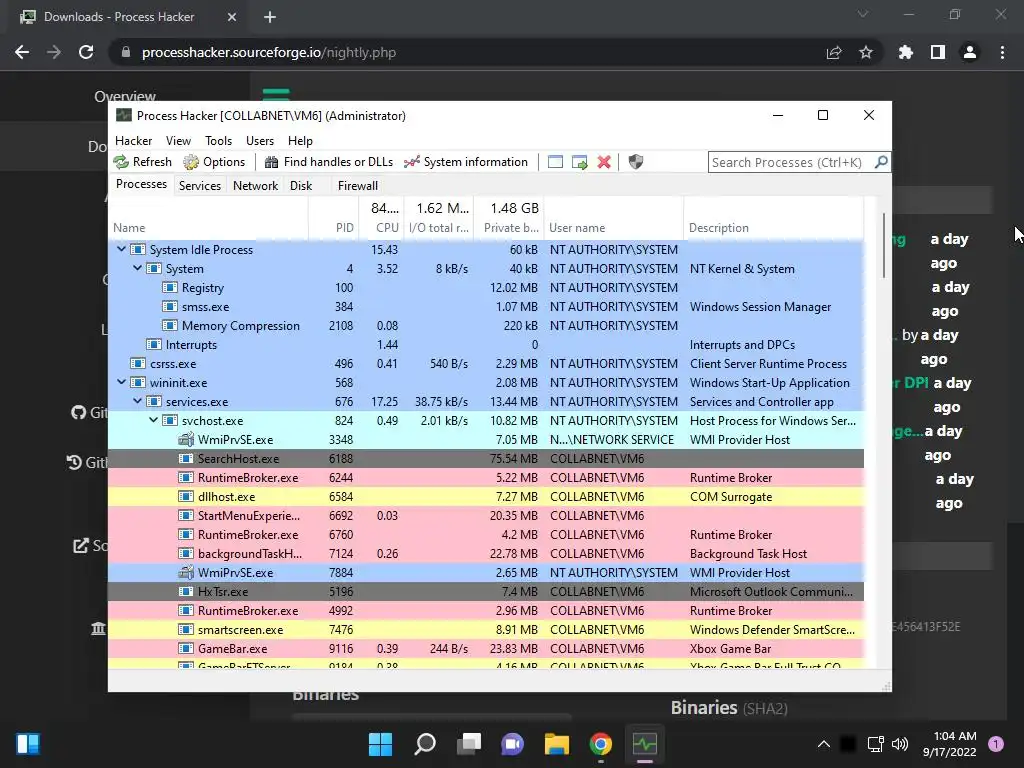Select backgroundTaskH... process row
1024x768 pixels.
486,554
